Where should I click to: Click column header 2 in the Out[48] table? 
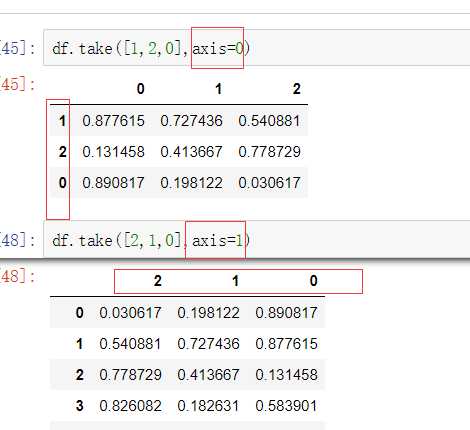[x=158, y=281]
